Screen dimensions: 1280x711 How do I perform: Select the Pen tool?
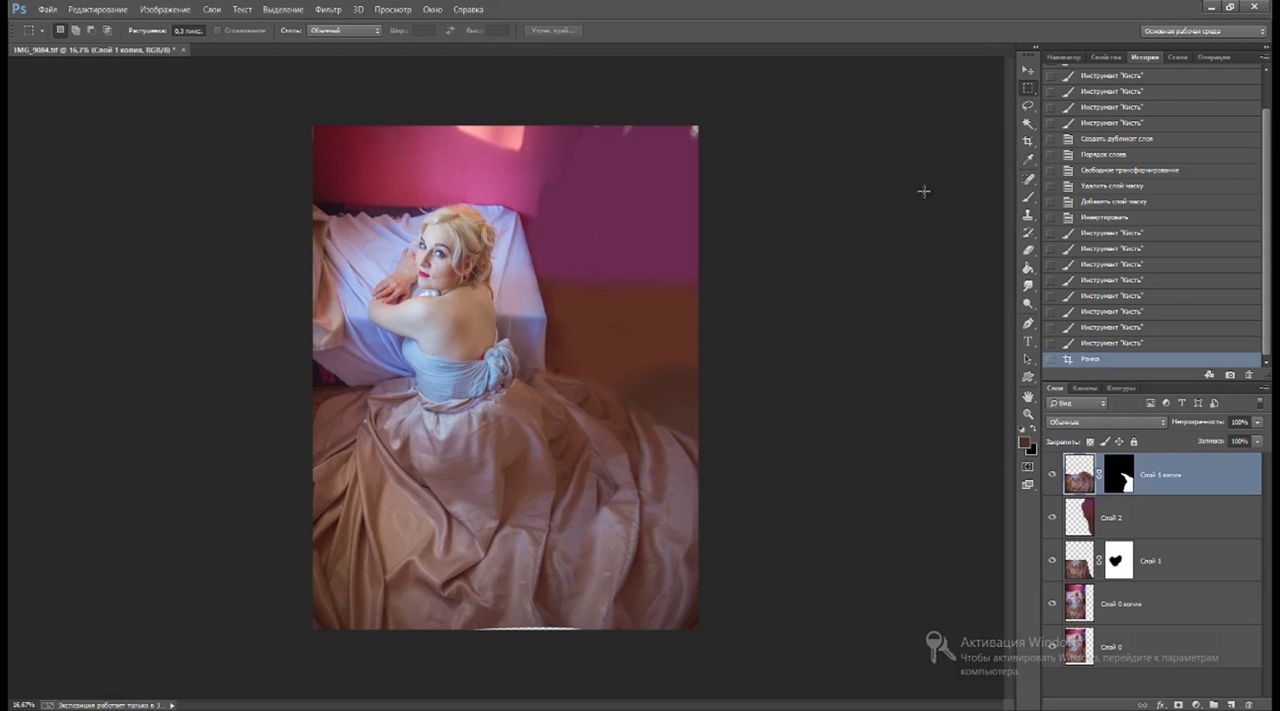point(1028,323)
